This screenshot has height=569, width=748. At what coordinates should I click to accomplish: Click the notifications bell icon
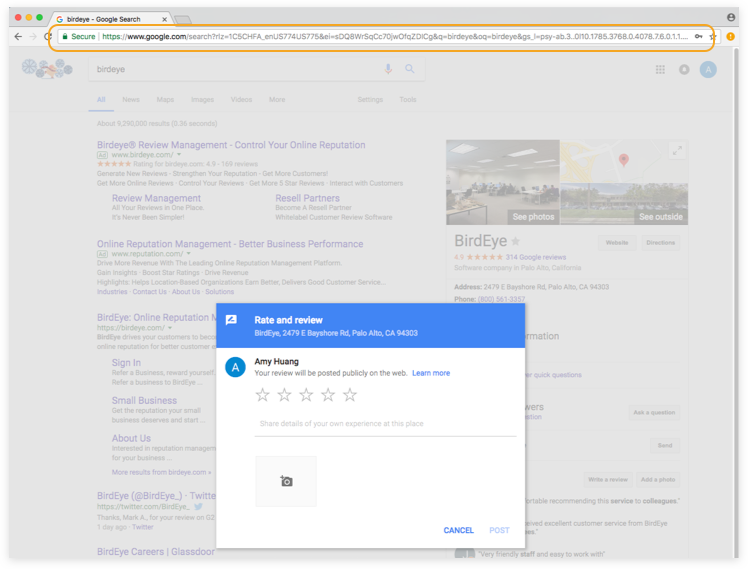(684, 70)
